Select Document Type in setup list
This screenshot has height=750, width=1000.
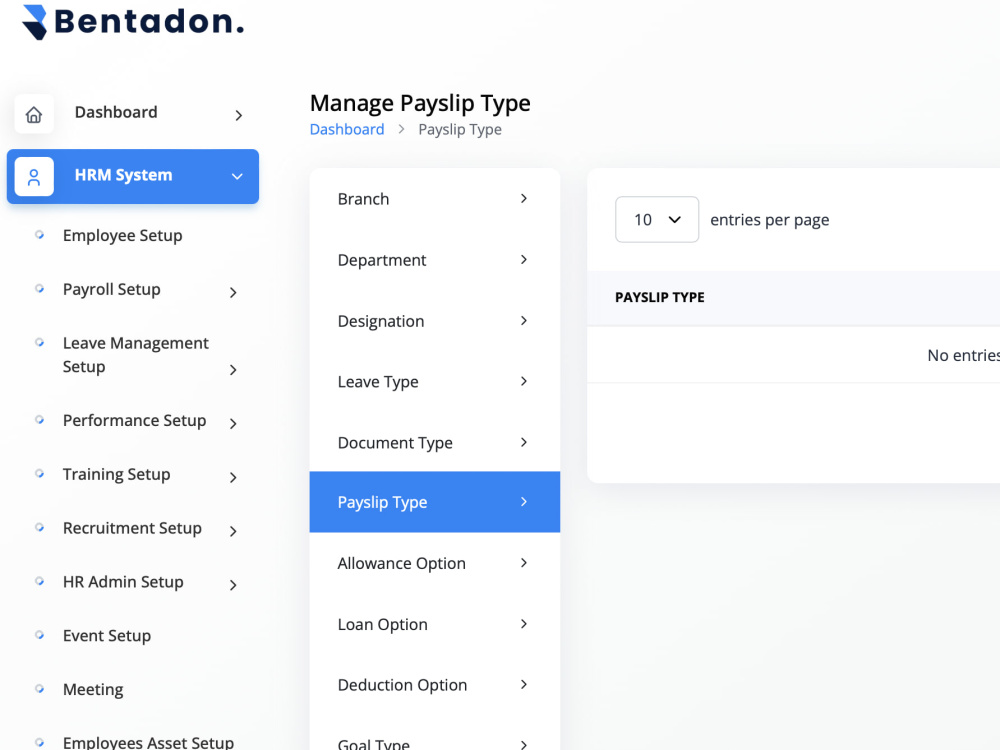(435, 443)
